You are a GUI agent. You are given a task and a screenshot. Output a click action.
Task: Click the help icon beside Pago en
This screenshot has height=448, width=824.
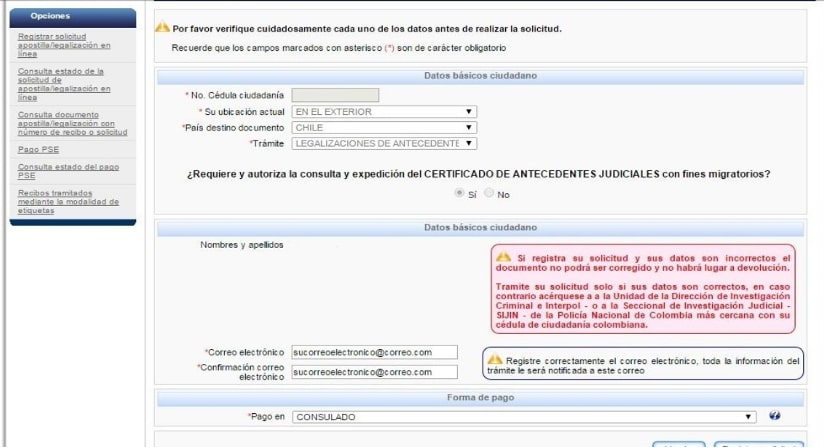[x=775, y=416]
